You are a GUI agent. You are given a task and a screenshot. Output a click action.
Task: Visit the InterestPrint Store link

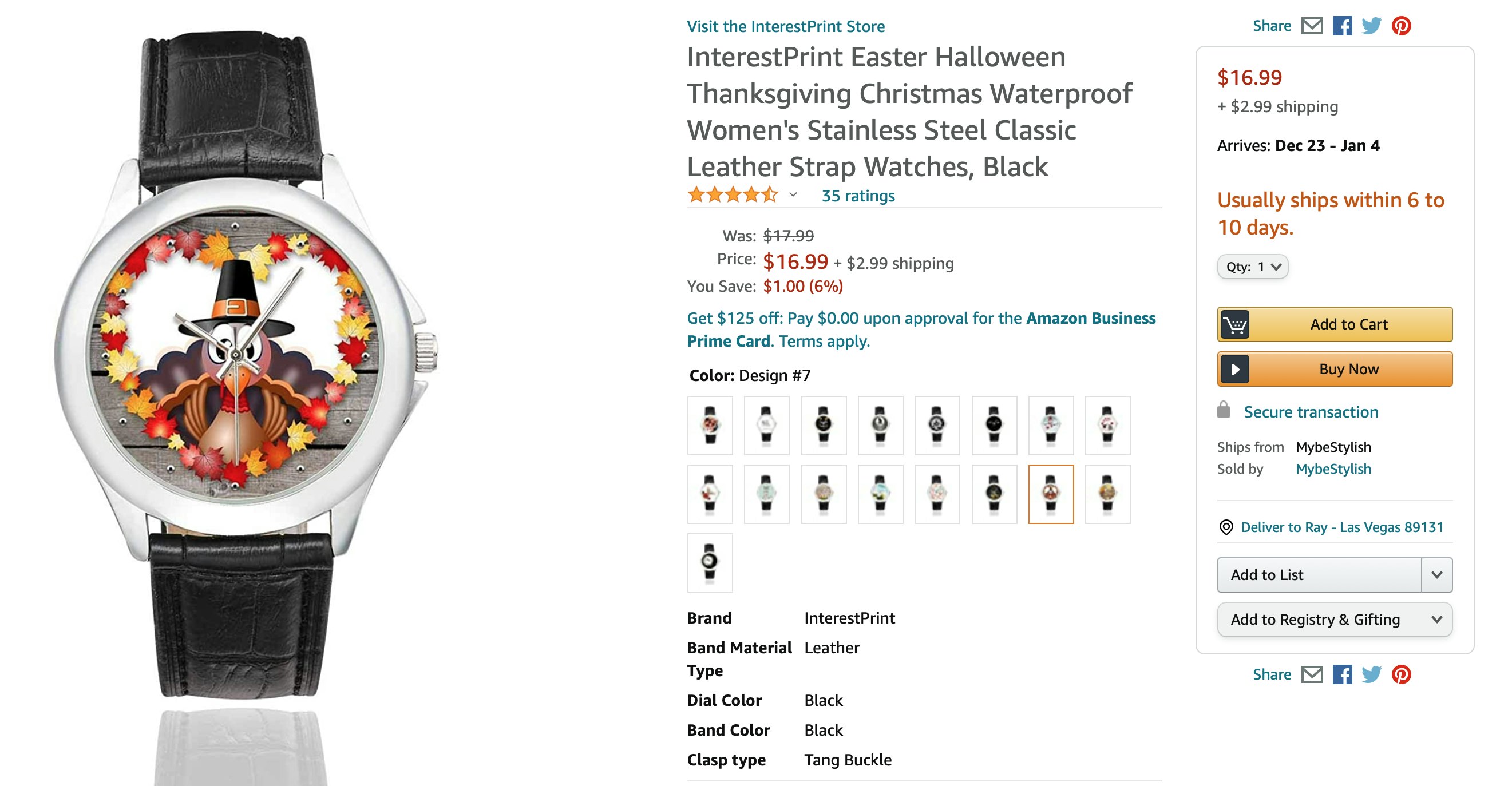click(x=785, y=26)
